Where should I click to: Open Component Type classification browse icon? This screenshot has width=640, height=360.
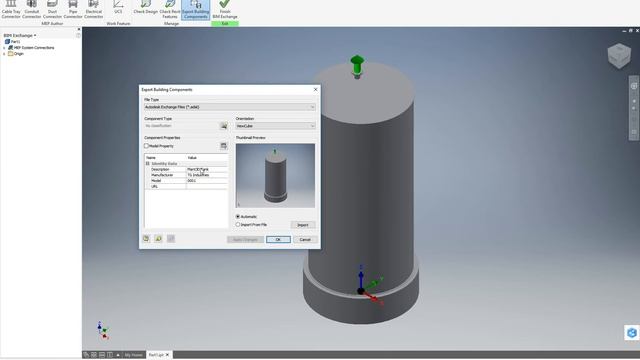(224, 126)
